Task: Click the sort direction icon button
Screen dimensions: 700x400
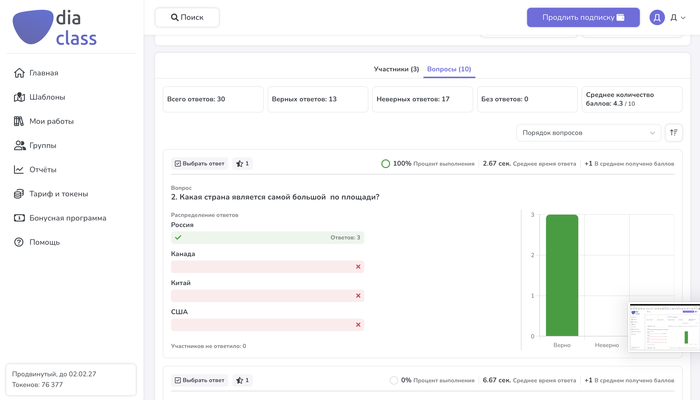Action: coord(674,133)
